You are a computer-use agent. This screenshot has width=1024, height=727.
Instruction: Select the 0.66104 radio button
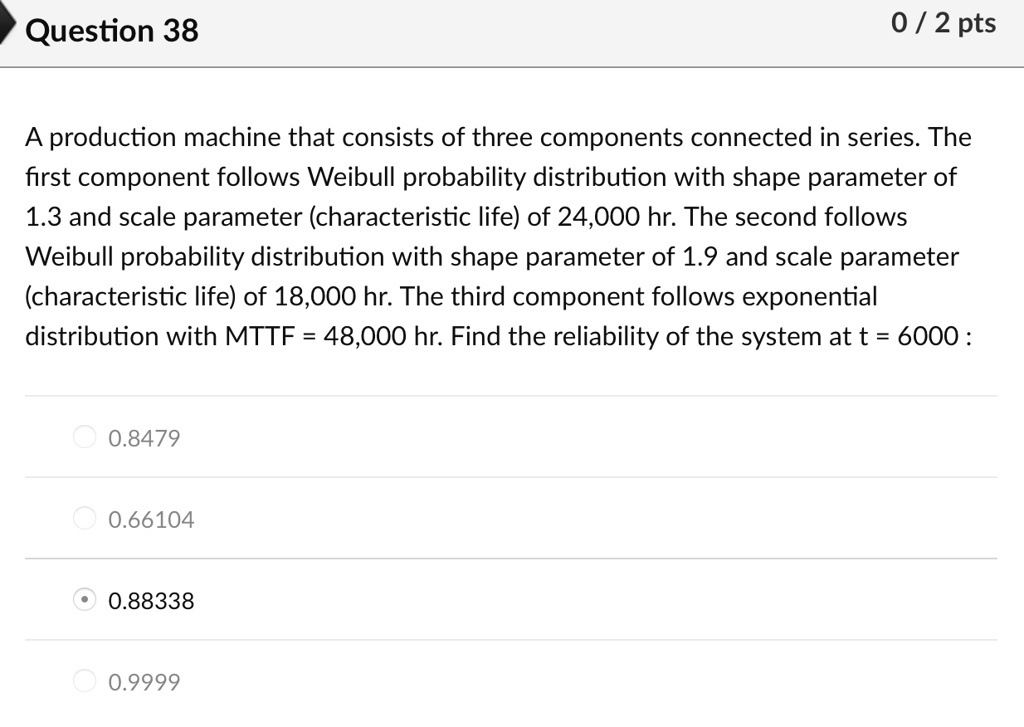[84, 518]
